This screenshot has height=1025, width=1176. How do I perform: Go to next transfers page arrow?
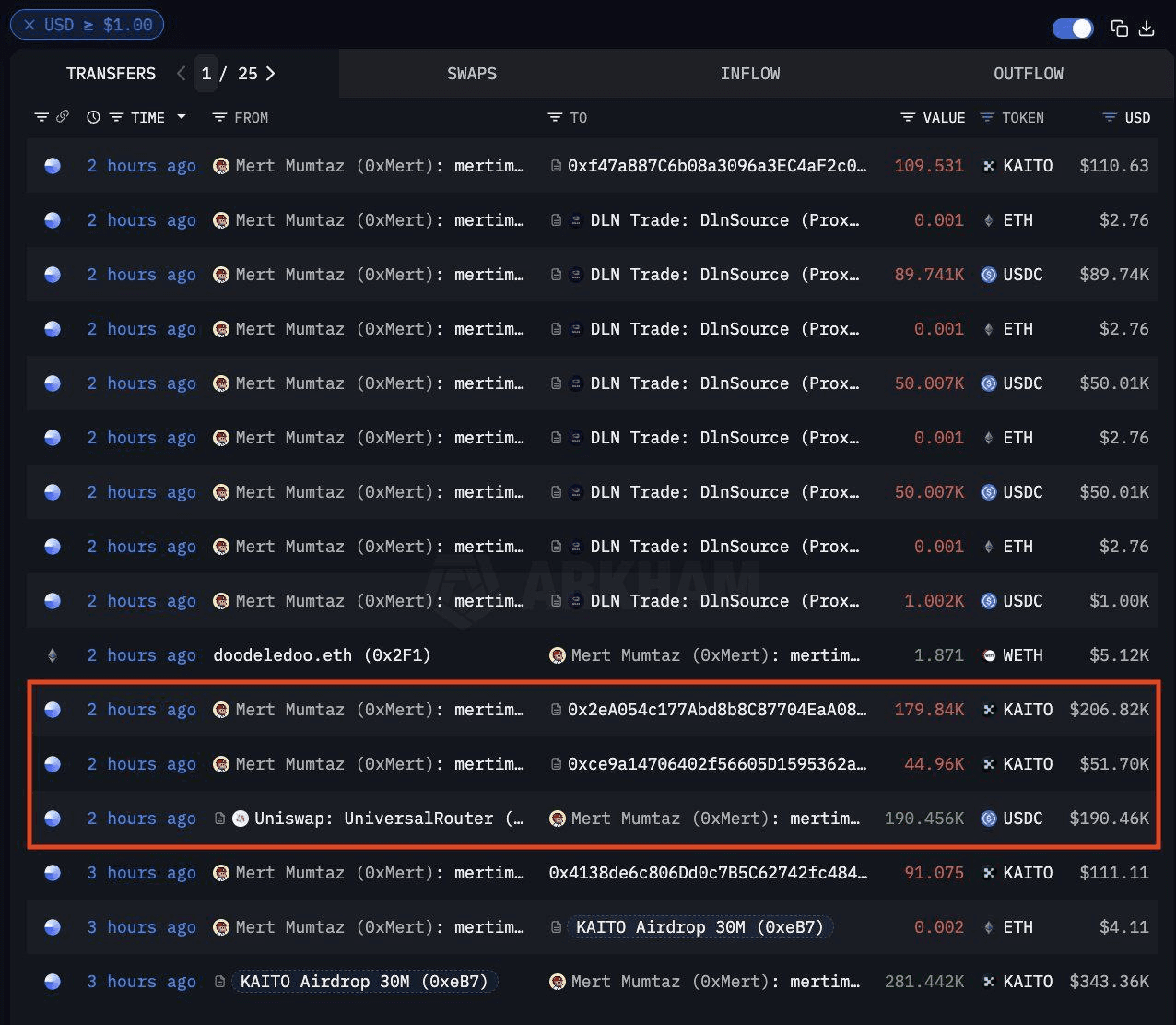(270, 73)
